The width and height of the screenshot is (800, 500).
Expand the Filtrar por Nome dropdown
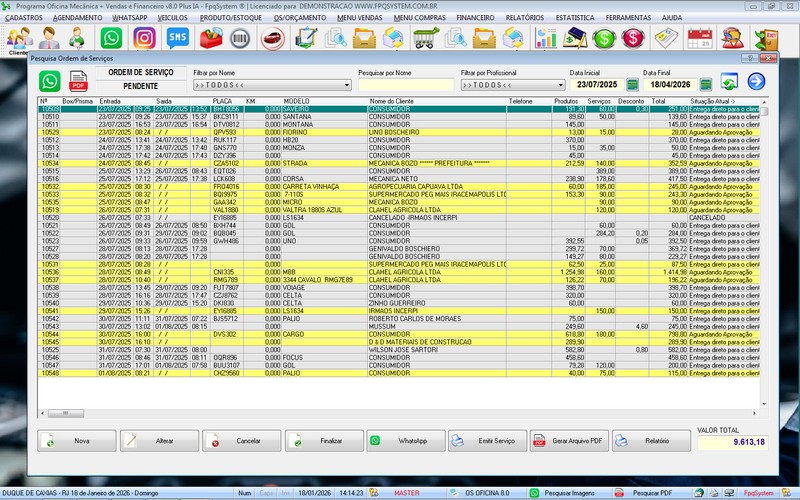(x=346, y=85)
